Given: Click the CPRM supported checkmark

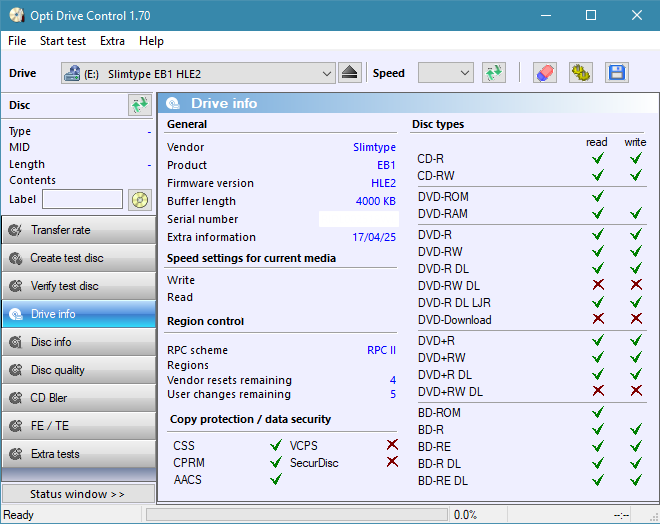Looking at the screenshot, I should click(x=276, y=463).
